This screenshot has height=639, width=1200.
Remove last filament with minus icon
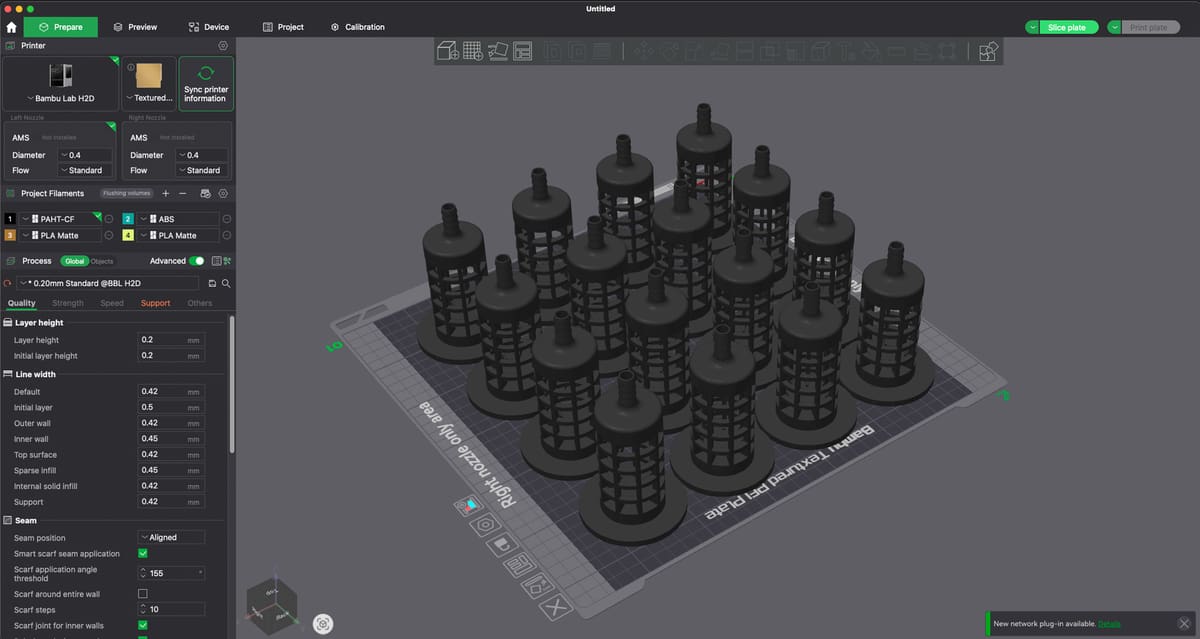tap(182, 193)
